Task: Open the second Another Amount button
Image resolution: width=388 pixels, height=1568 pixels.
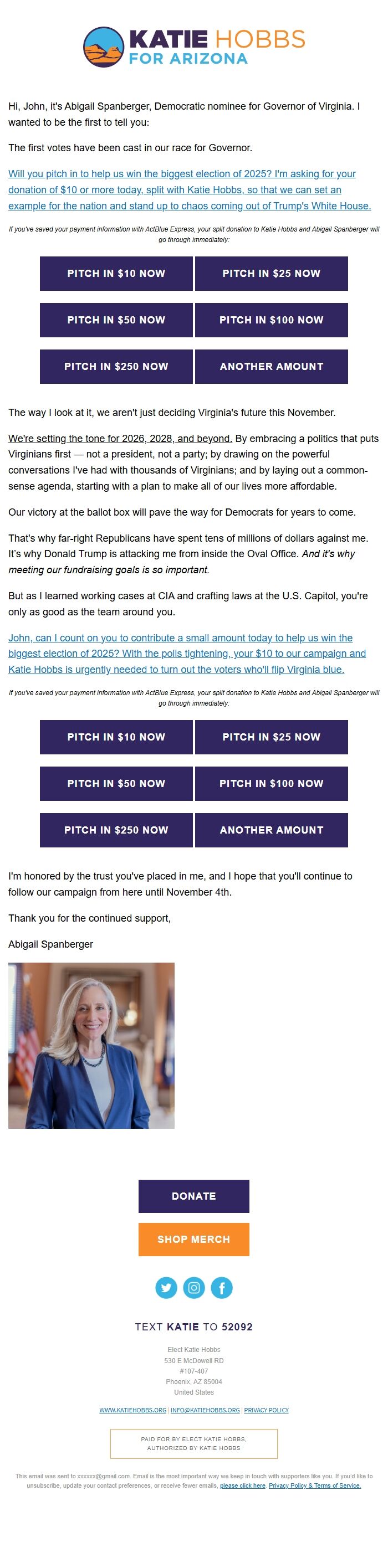Action: [271, 830]
